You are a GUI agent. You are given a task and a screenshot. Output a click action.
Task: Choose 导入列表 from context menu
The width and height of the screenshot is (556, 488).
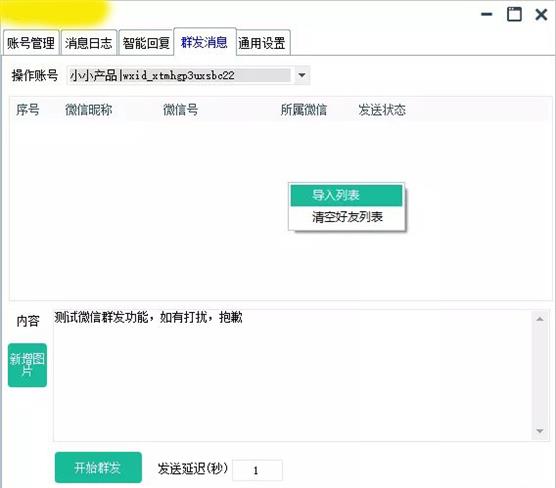(x=346, y=195)
